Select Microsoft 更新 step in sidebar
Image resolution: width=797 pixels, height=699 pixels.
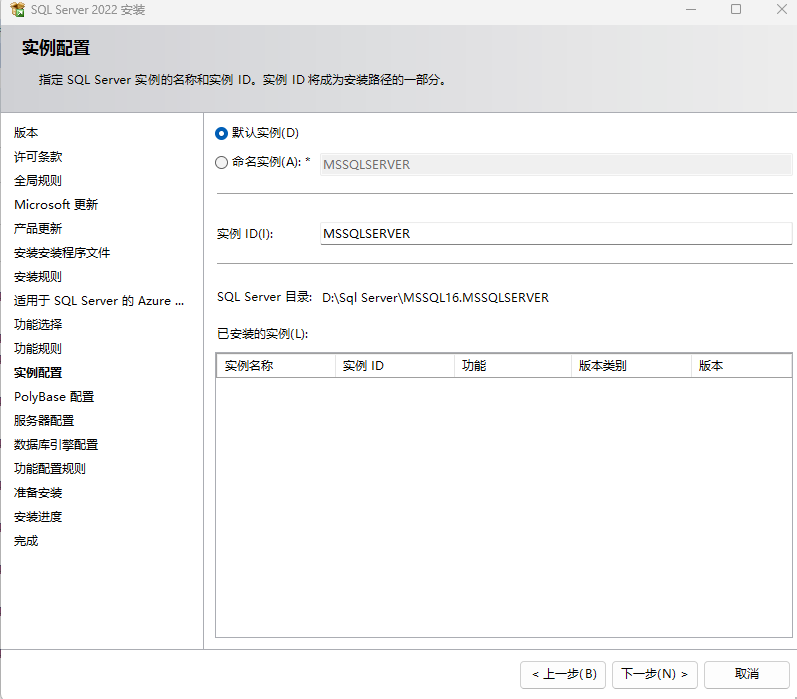pos(56,205)
